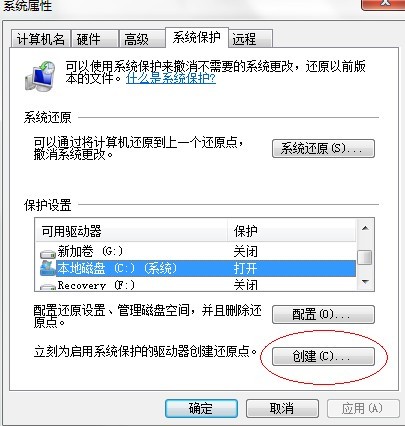Click the System Protection shield computer icon
This screenshot has width=405, height=426.
40,76
